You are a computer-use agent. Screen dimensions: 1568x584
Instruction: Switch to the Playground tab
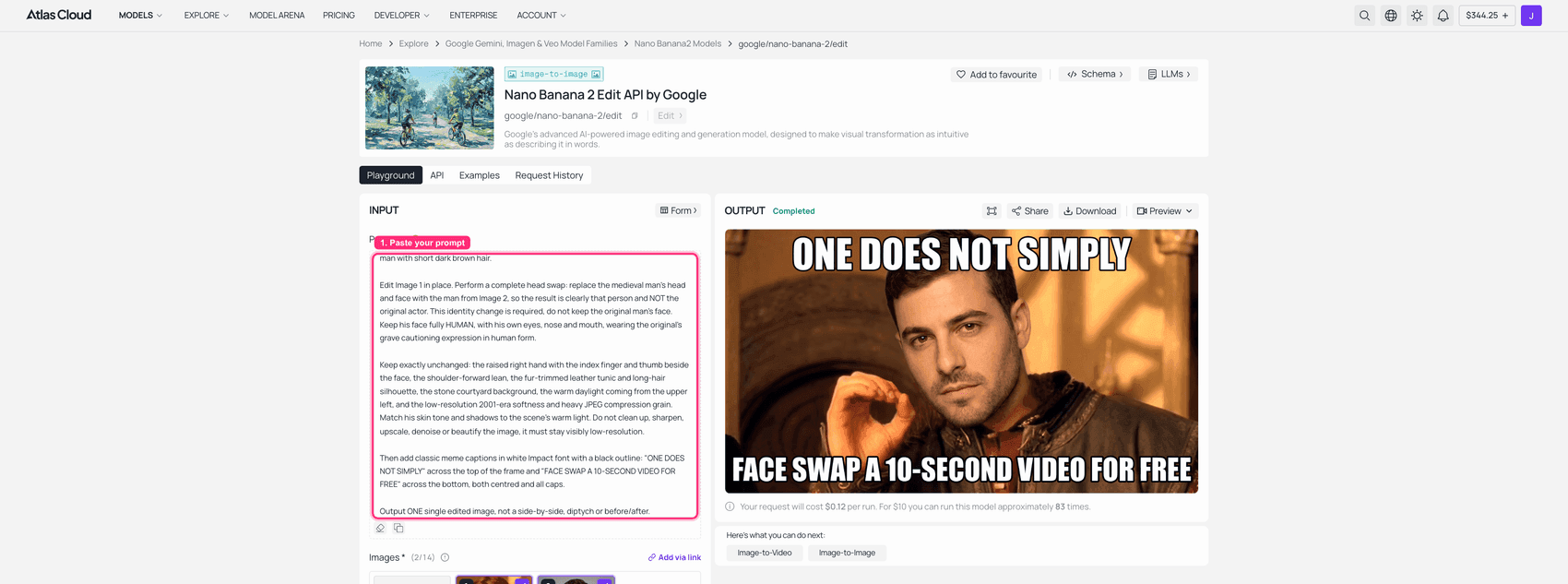(x=391, y=175)
